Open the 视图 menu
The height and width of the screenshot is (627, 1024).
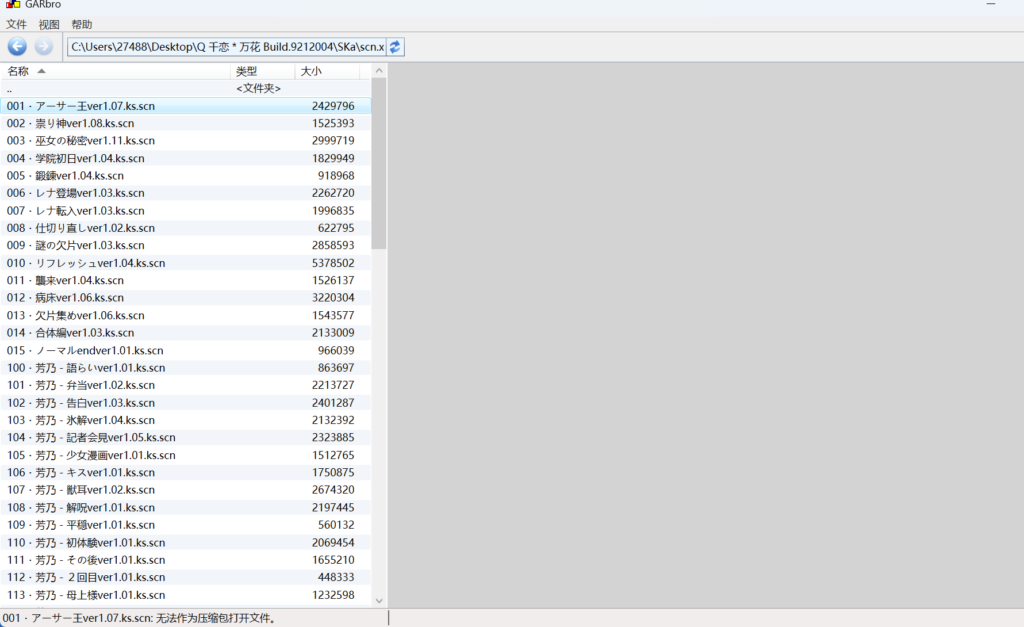[49, 24]
